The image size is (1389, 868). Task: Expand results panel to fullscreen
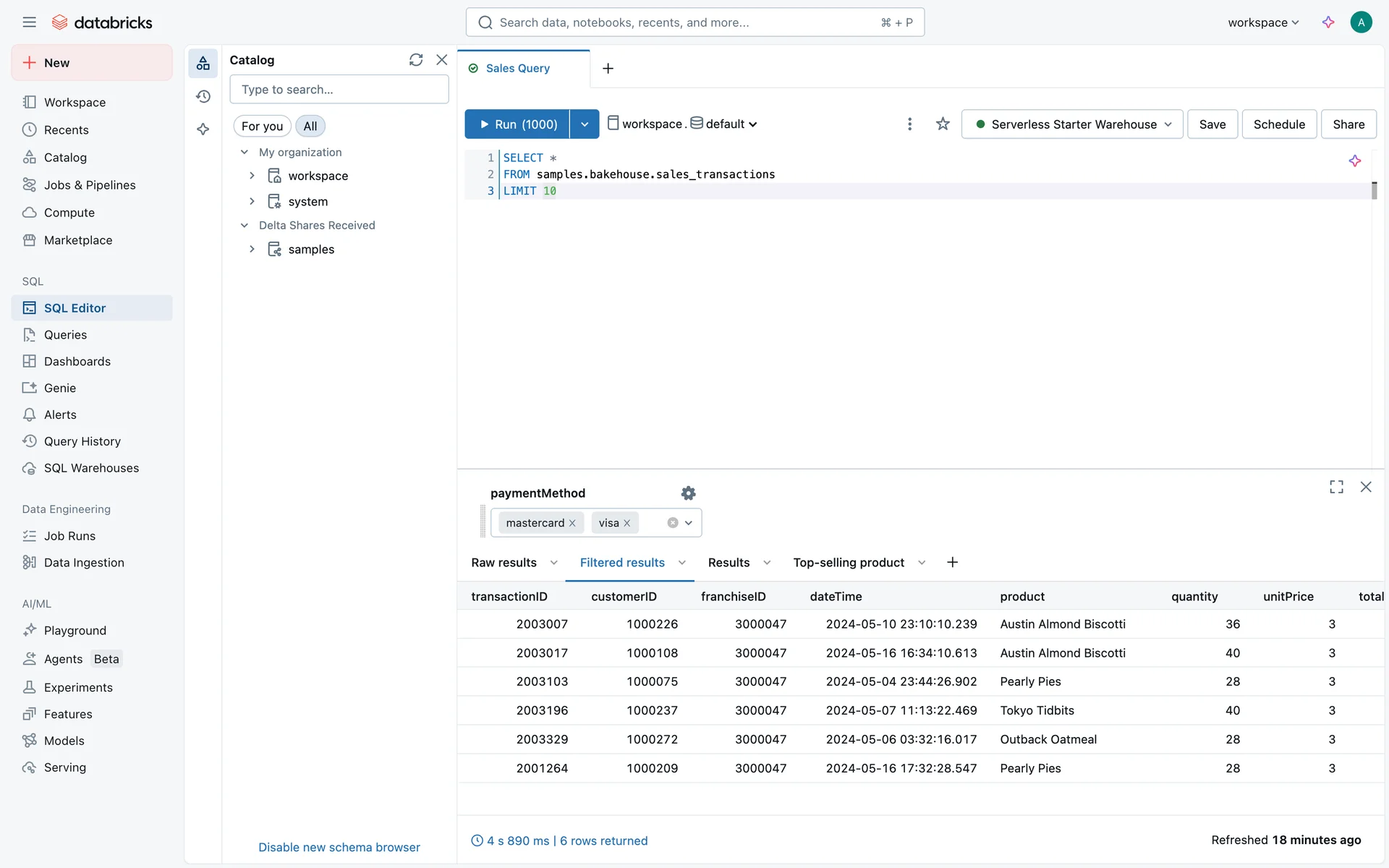(x=1336, y=487)
